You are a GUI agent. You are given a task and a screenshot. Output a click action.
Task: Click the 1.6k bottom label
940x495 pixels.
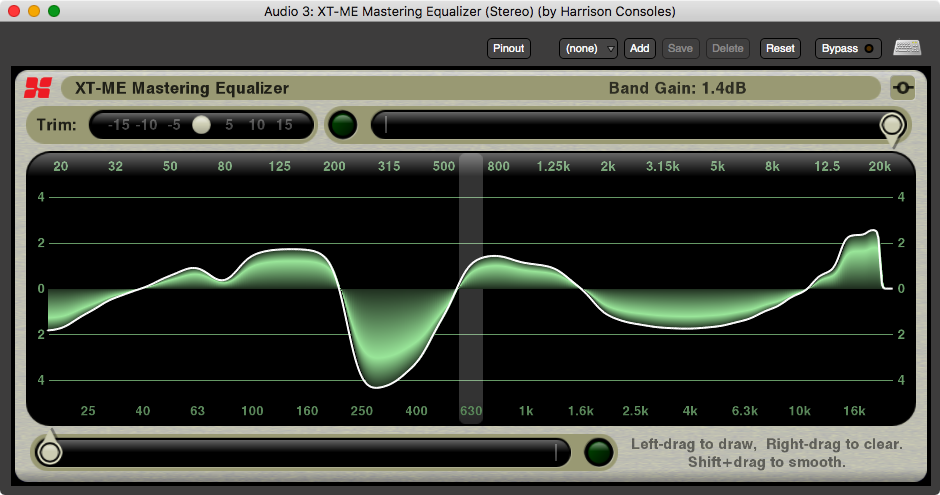[581, 411]
